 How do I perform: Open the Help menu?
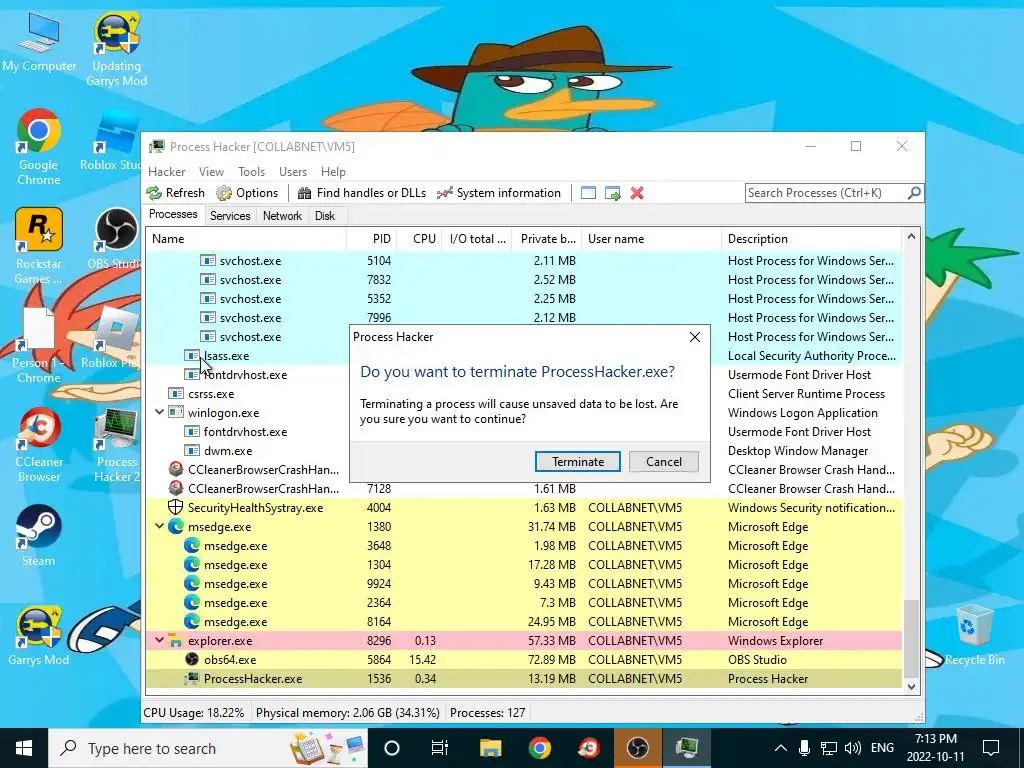[x=333, y=172]
